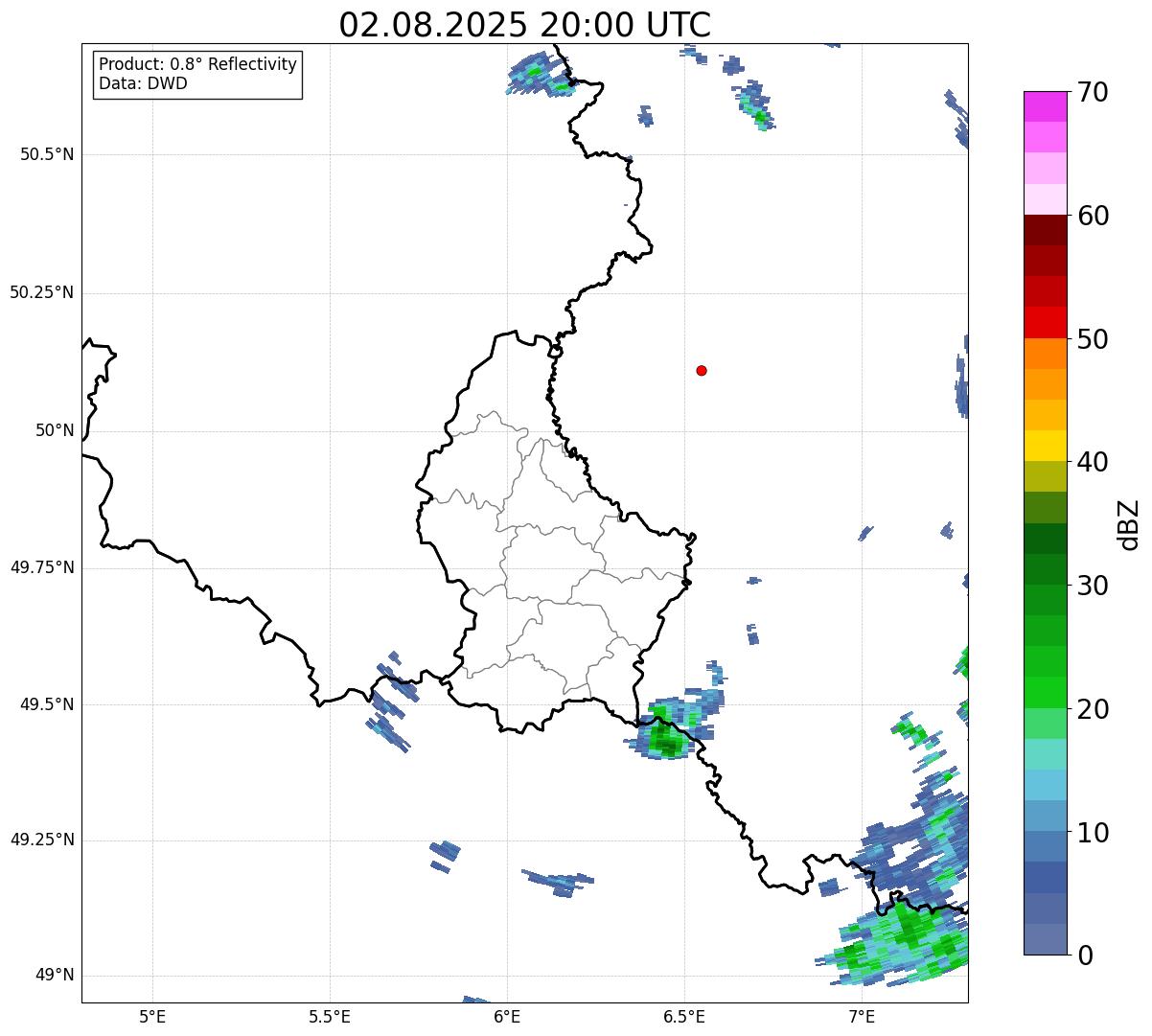Click the 6°E longitude label
Screen dimensions: 1152x1036
507,1016
